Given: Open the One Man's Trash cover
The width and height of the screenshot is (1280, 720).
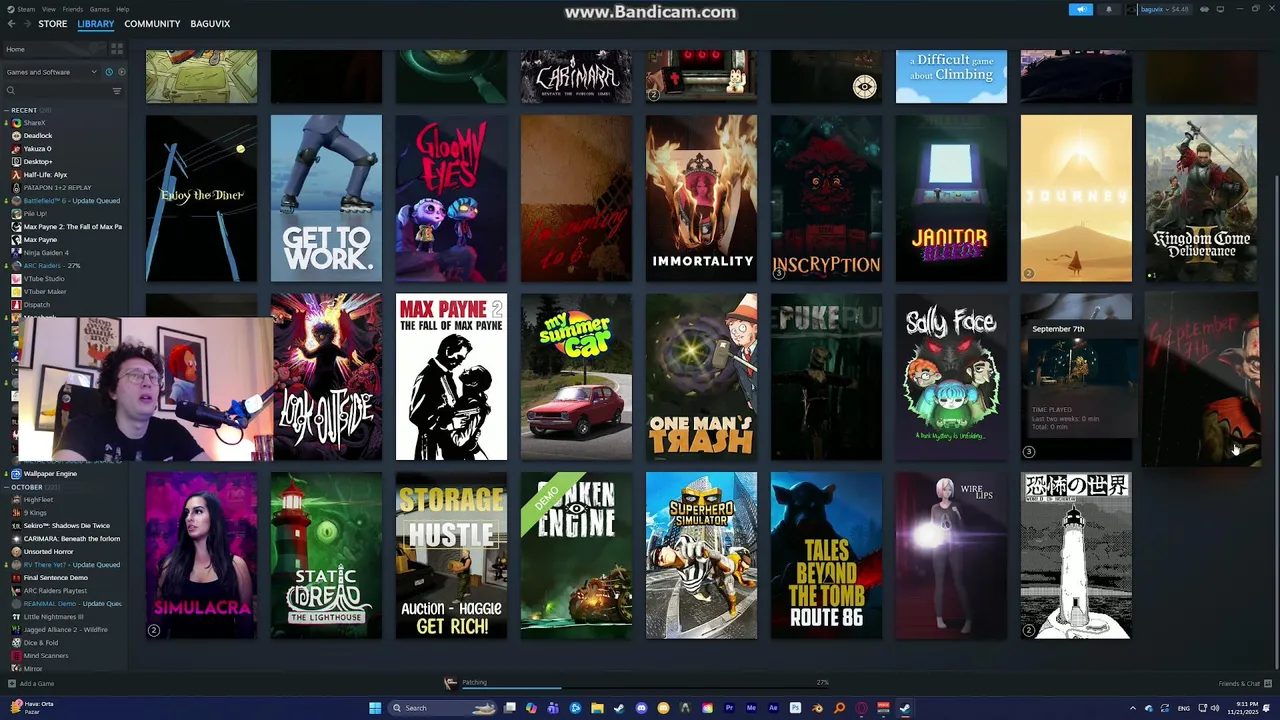Looking at the screenshot, I should click(x=701, y=377).
